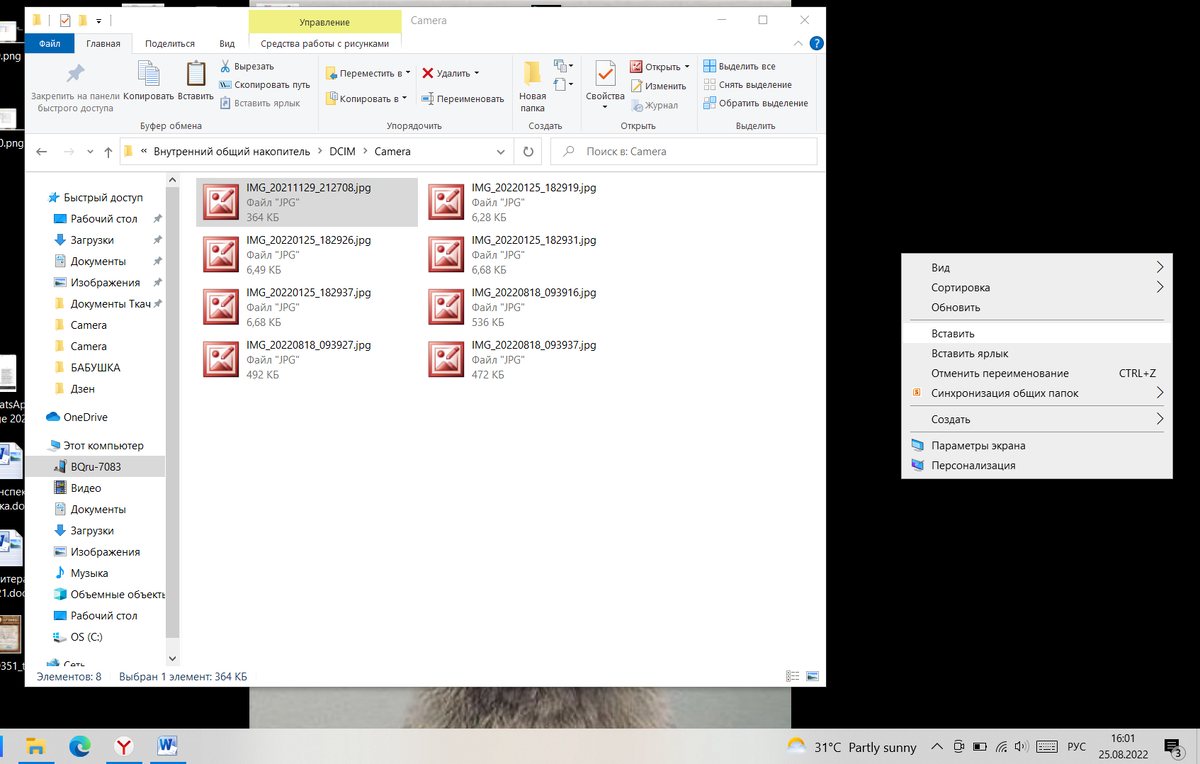Select file IMG_20220818_093937.jpg
This screenshot has width=1200, height=764.
(533, 360)
